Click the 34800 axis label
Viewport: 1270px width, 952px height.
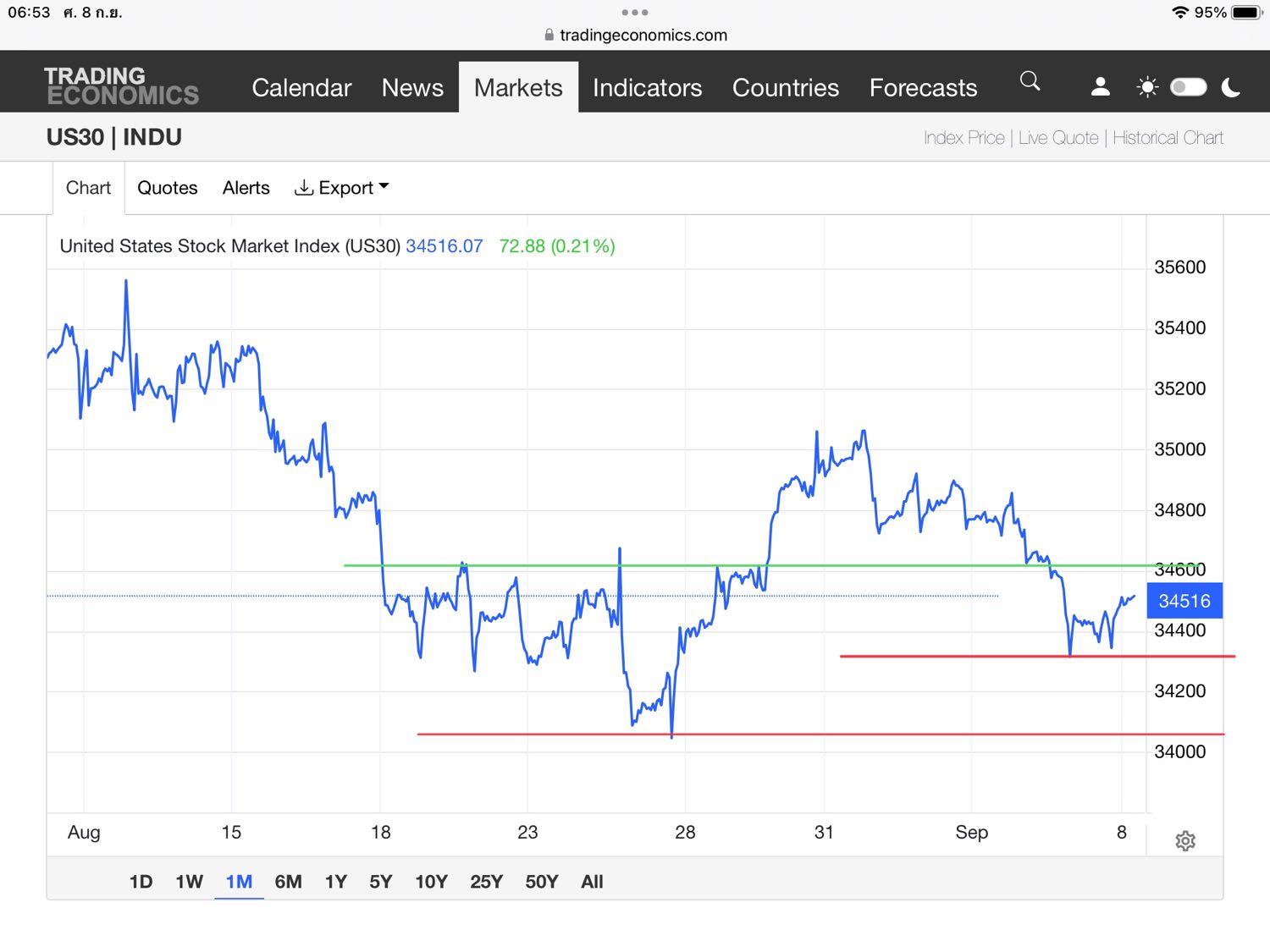point(1180,510)
